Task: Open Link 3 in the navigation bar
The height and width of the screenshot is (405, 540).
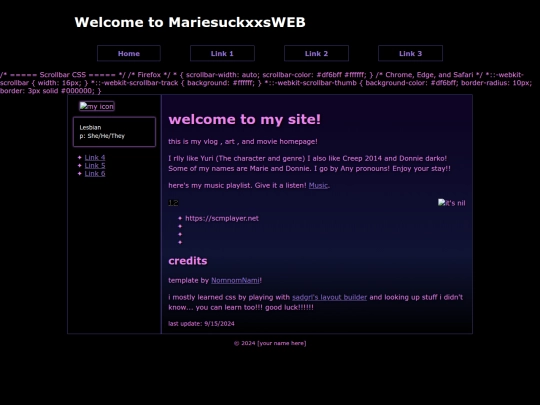Action: [410, 53]
